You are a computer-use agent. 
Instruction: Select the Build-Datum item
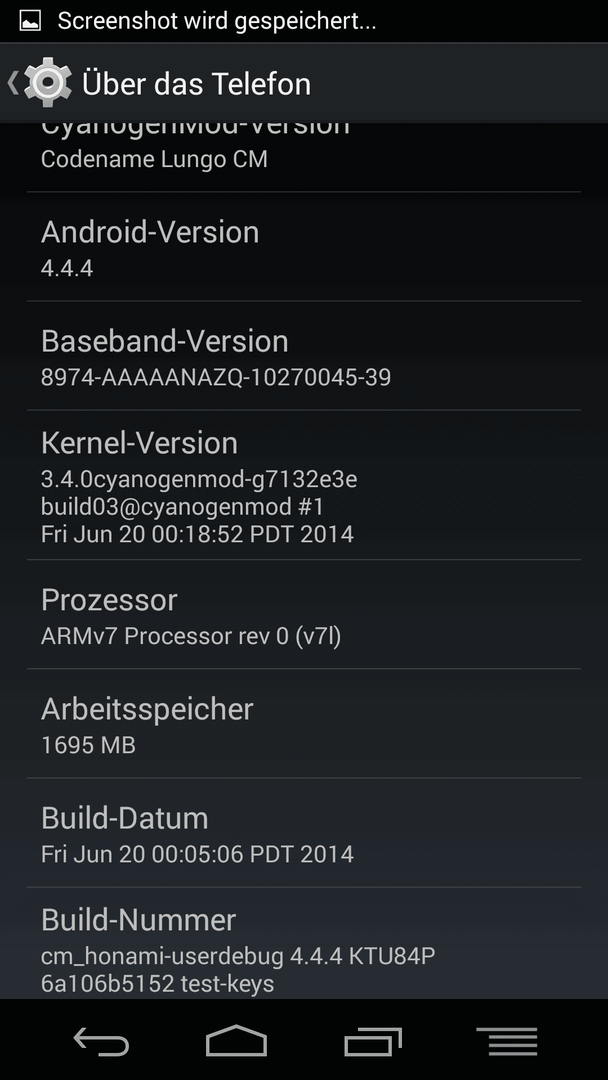point(304,832)
